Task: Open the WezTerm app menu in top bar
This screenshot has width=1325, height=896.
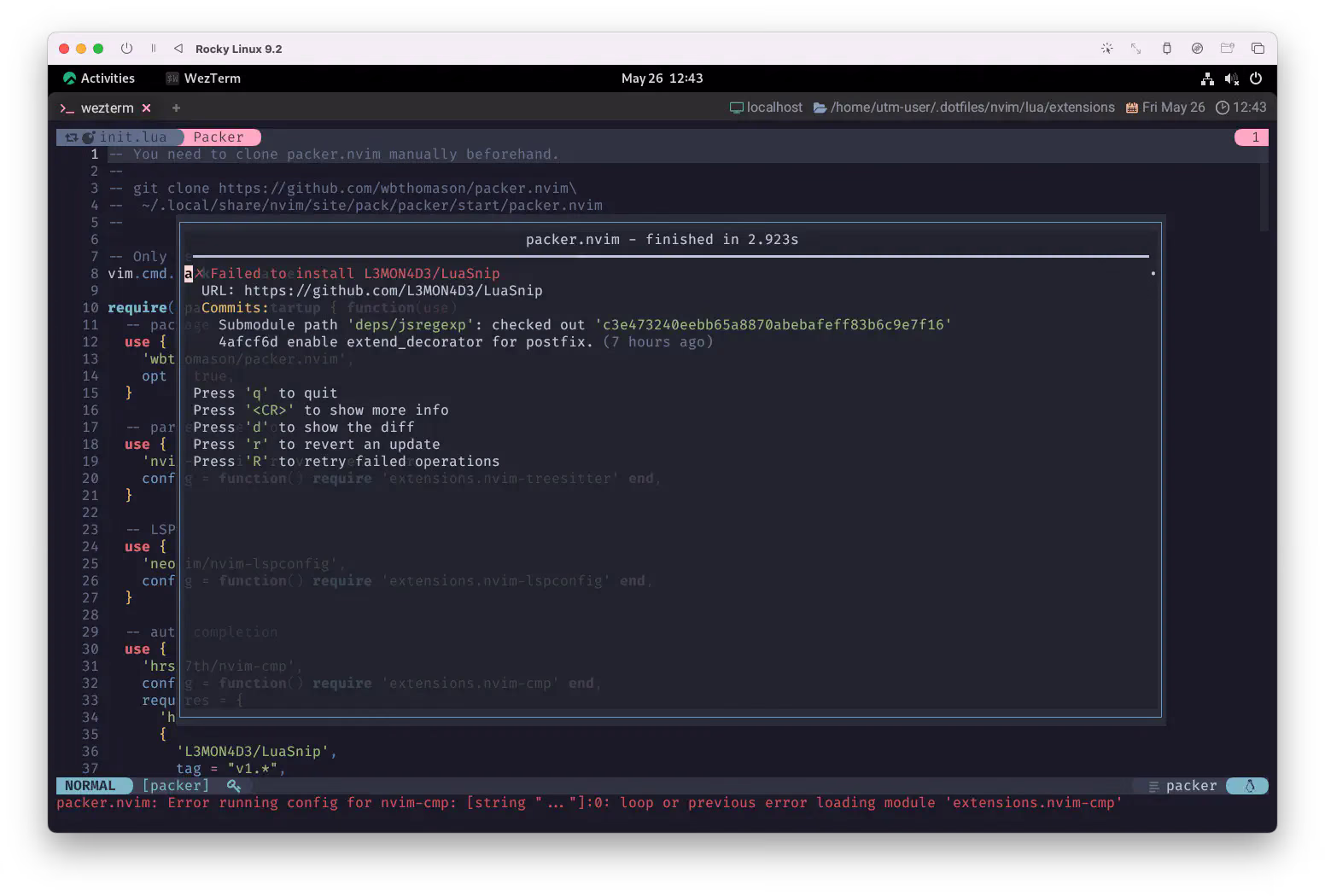Action: pyautogui.click(x=203, y=79)
